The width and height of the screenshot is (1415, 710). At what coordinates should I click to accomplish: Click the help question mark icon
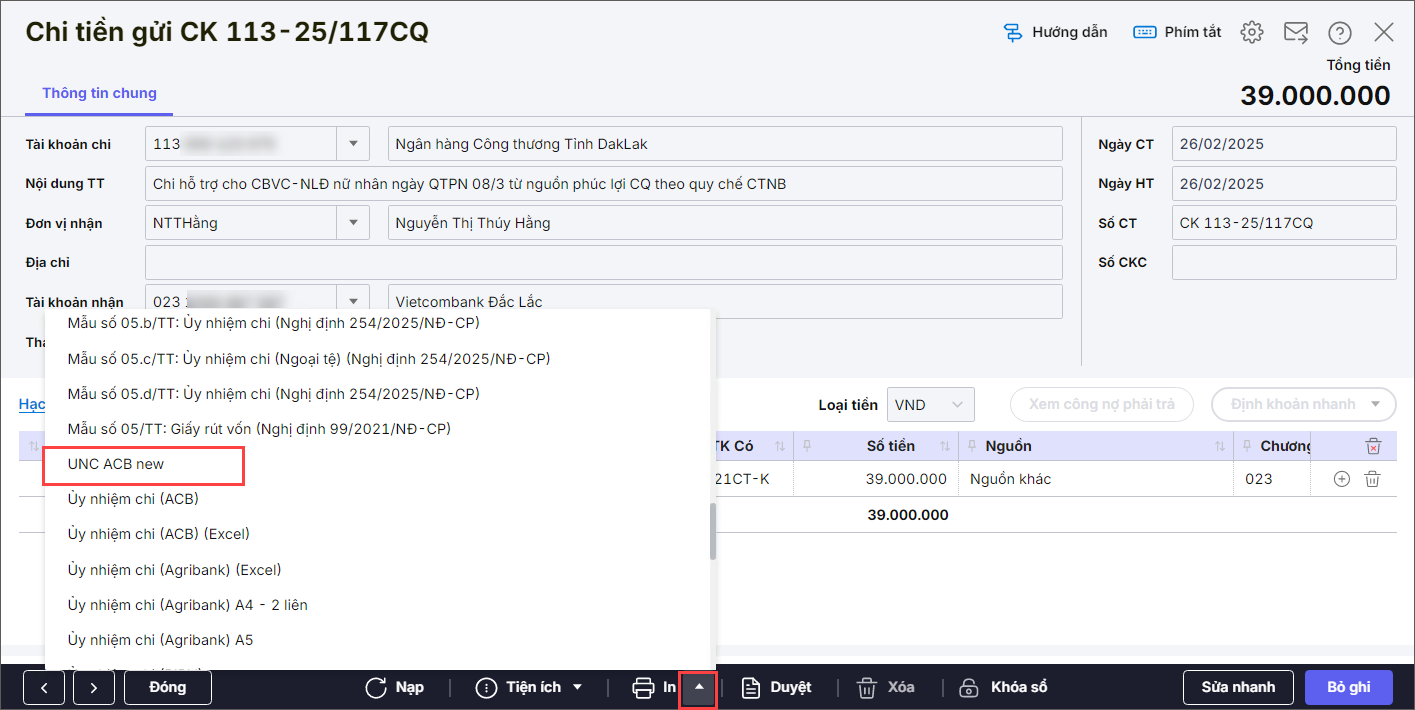(1339, 33)
